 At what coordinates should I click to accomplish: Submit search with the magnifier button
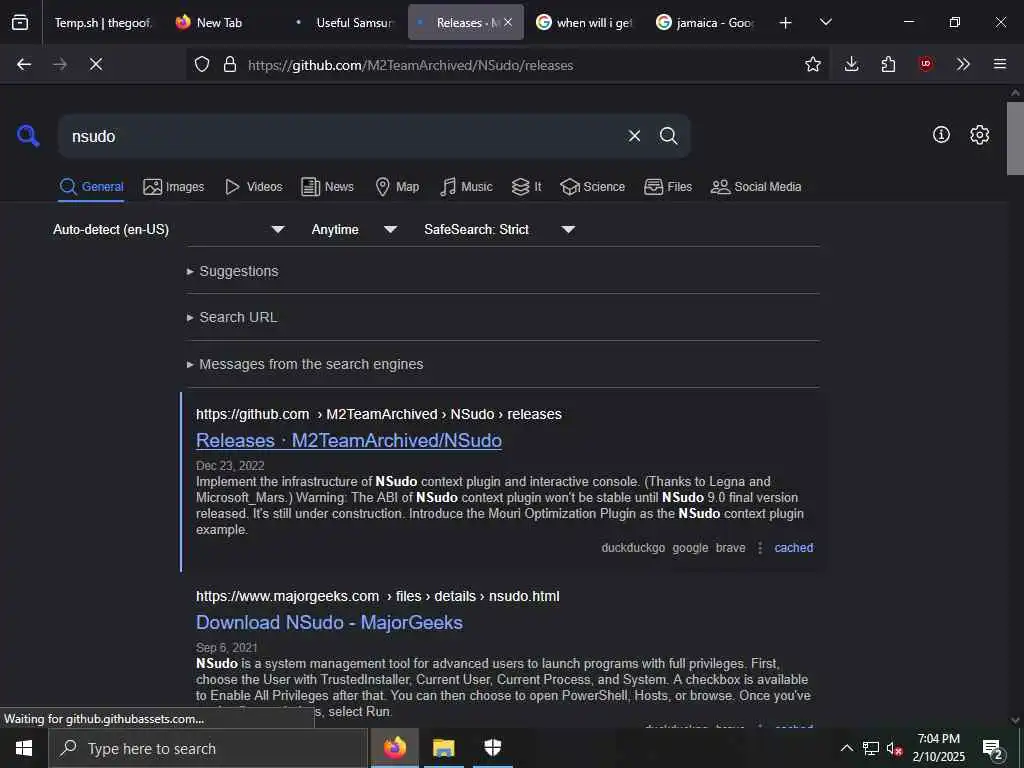coord(668,136)
